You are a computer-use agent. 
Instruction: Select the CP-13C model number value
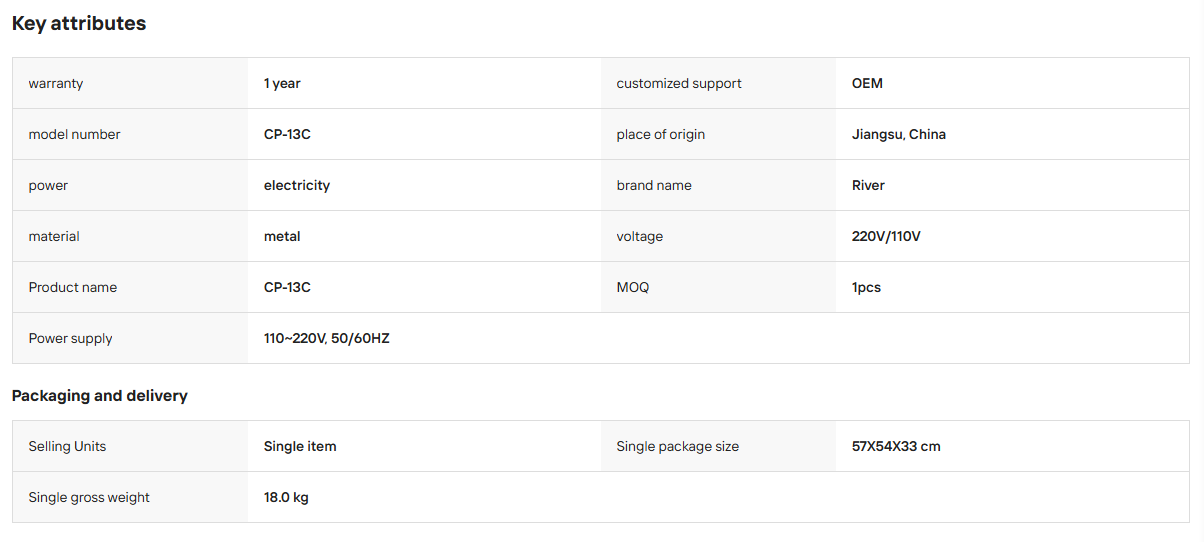[287, 135]
